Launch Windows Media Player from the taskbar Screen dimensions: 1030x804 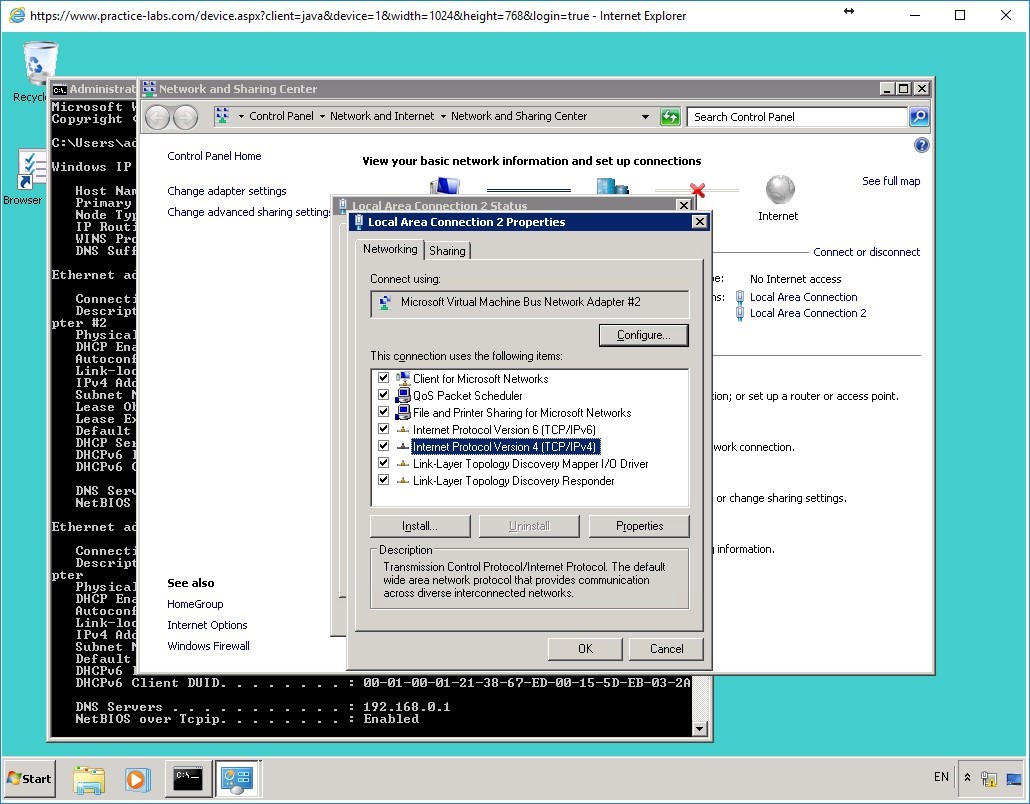138,779
